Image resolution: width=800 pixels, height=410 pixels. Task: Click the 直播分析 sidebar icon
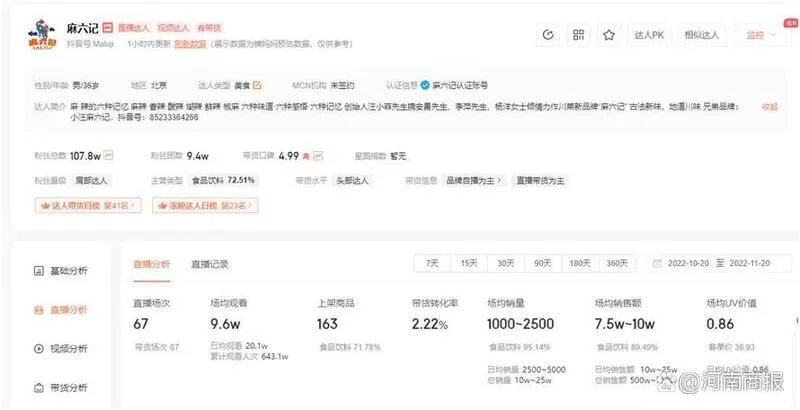pyautogui.click(x=39, y=310)
